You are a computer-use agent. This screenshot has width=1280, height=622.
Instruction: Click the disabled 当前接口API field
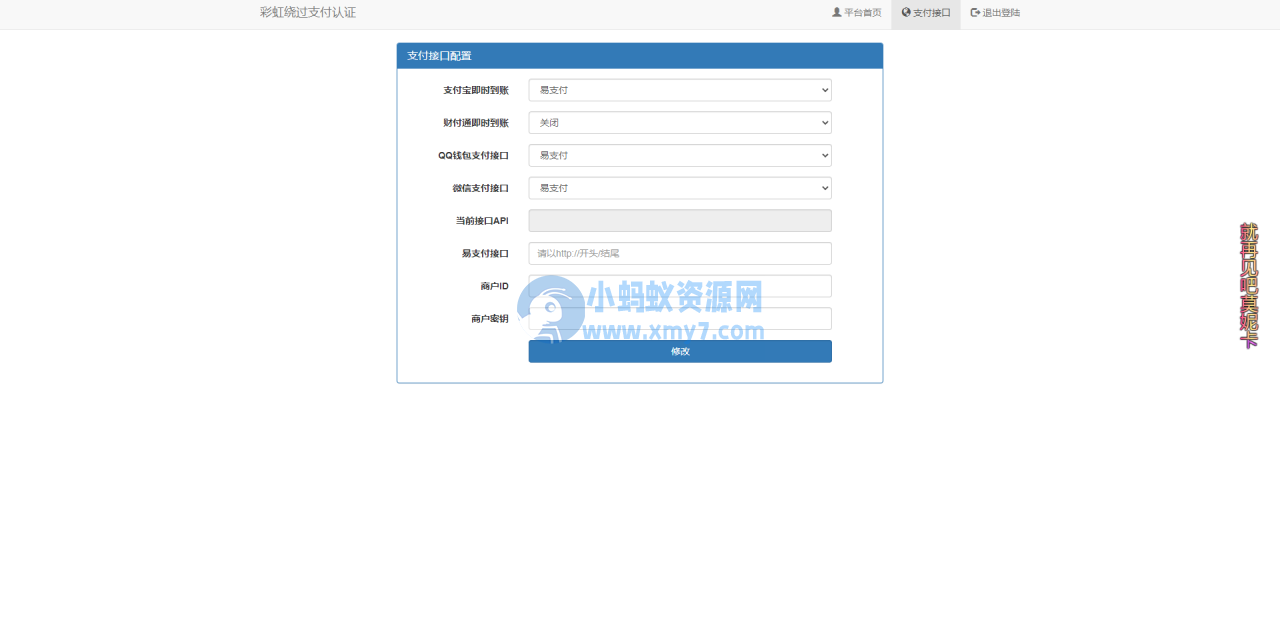[680, 220]
